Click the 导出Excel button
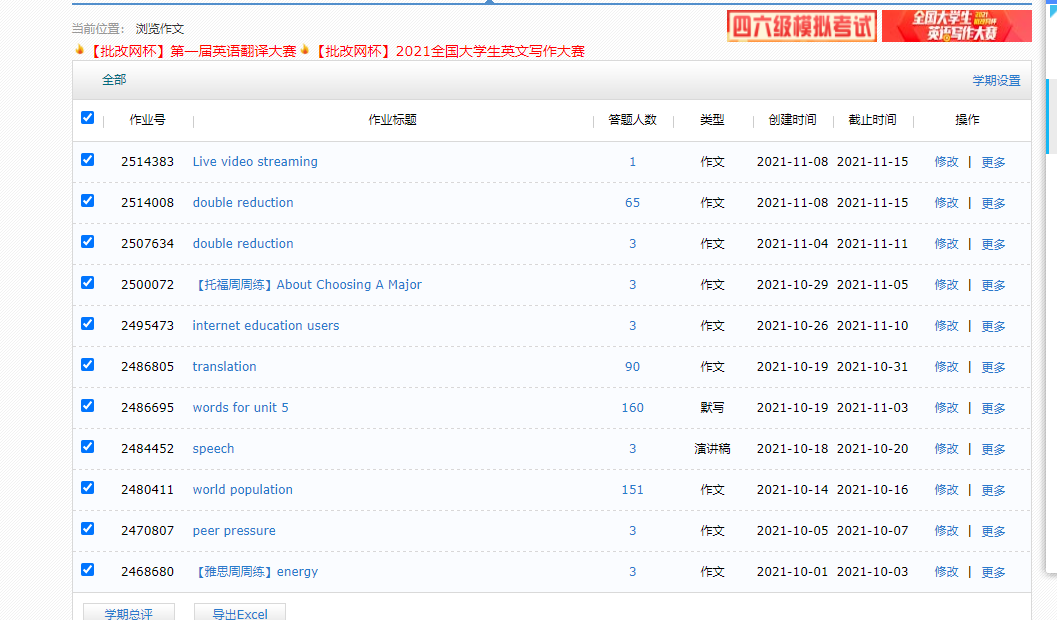1057x620 pixels. [240, 614]
